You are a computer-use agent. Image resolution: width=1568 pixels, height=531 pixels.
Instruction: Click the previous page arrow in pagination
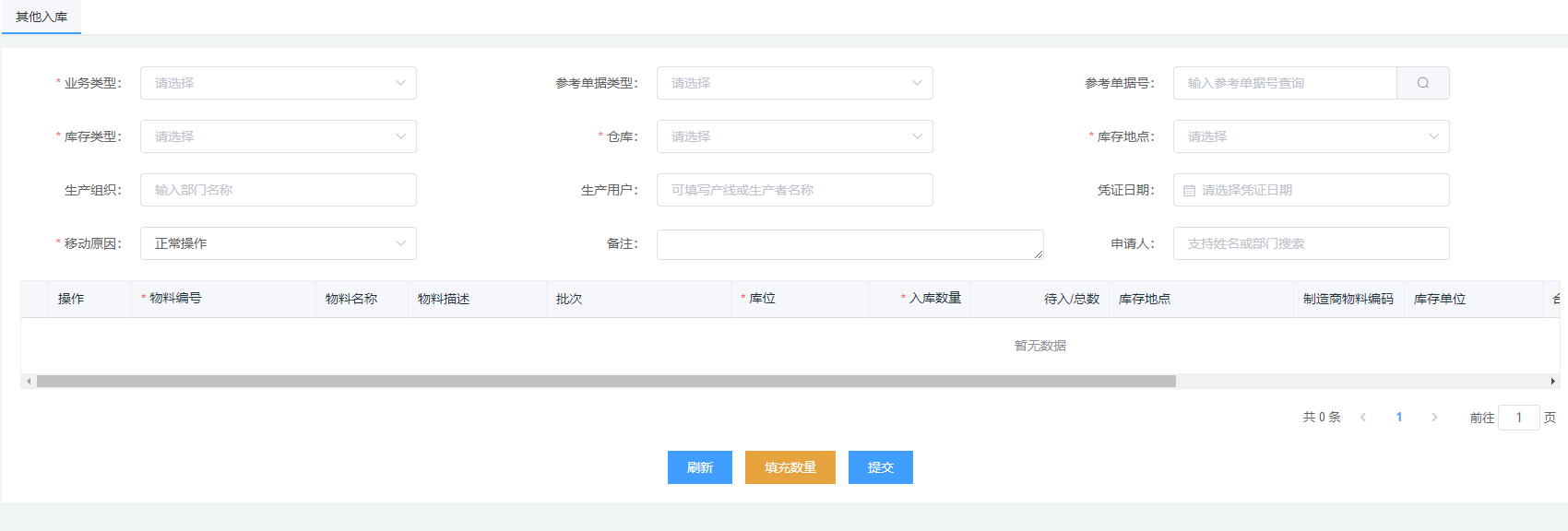pos(1363,418)
